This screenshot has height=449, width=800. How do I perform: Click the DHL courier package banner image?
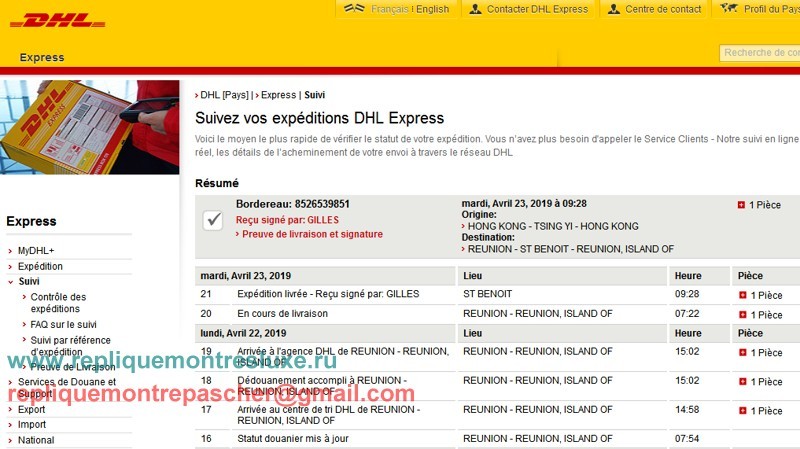(90, 127)
